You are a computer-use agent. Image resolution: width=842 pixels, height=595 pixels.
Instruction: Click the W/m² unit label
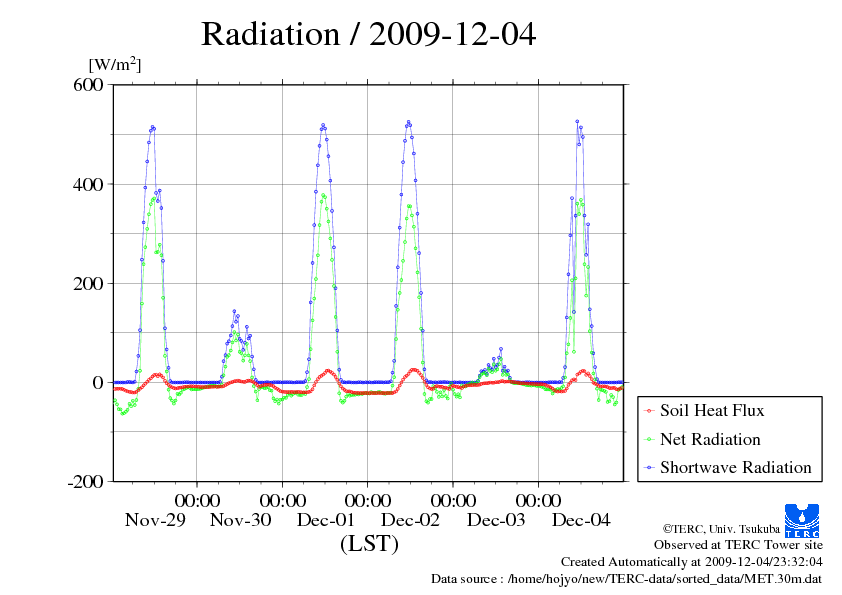click(x=115, y=65)
